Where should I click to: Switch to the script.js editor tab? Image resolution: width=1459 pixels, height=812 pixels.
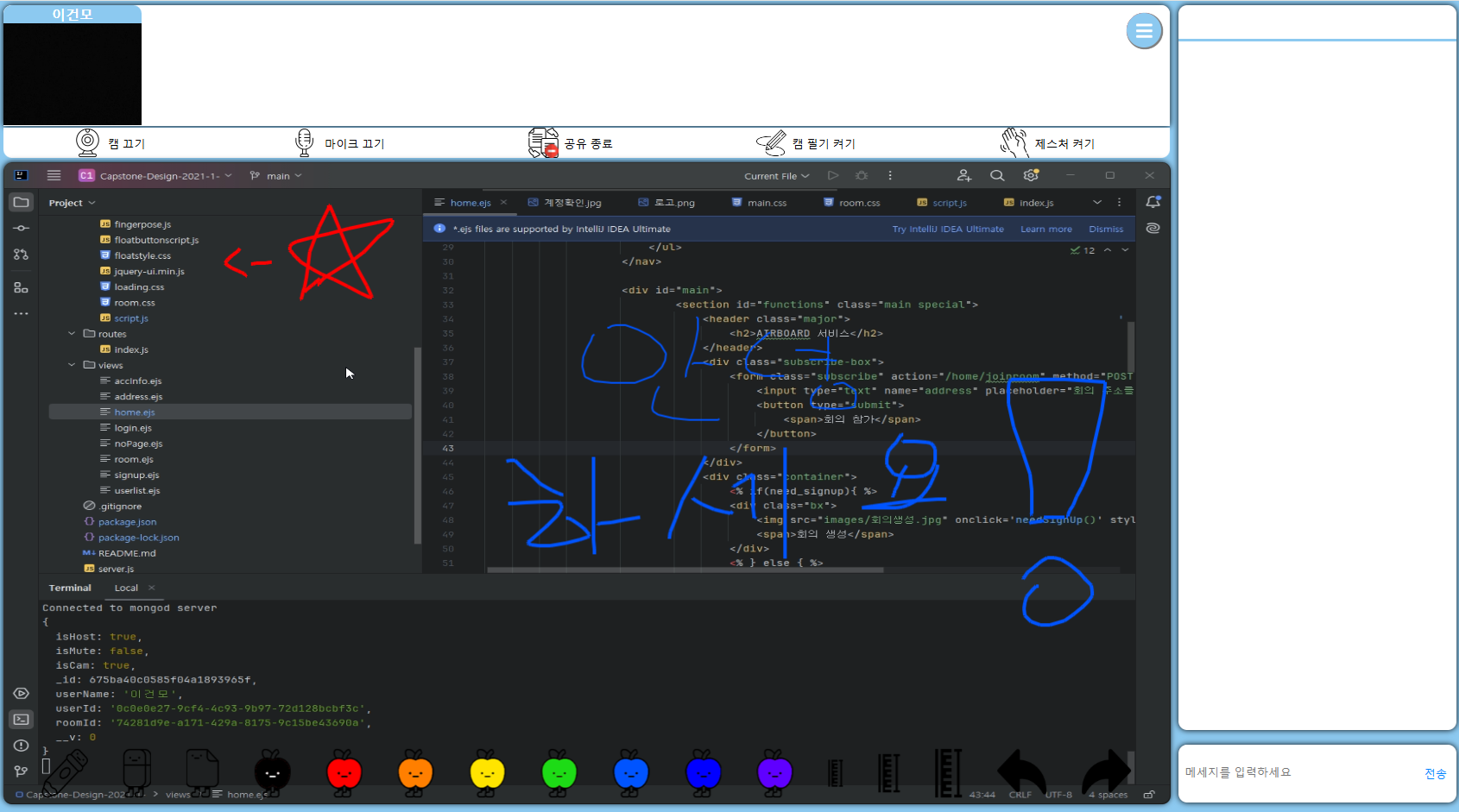pyautogui.click(x=942, y=203)
